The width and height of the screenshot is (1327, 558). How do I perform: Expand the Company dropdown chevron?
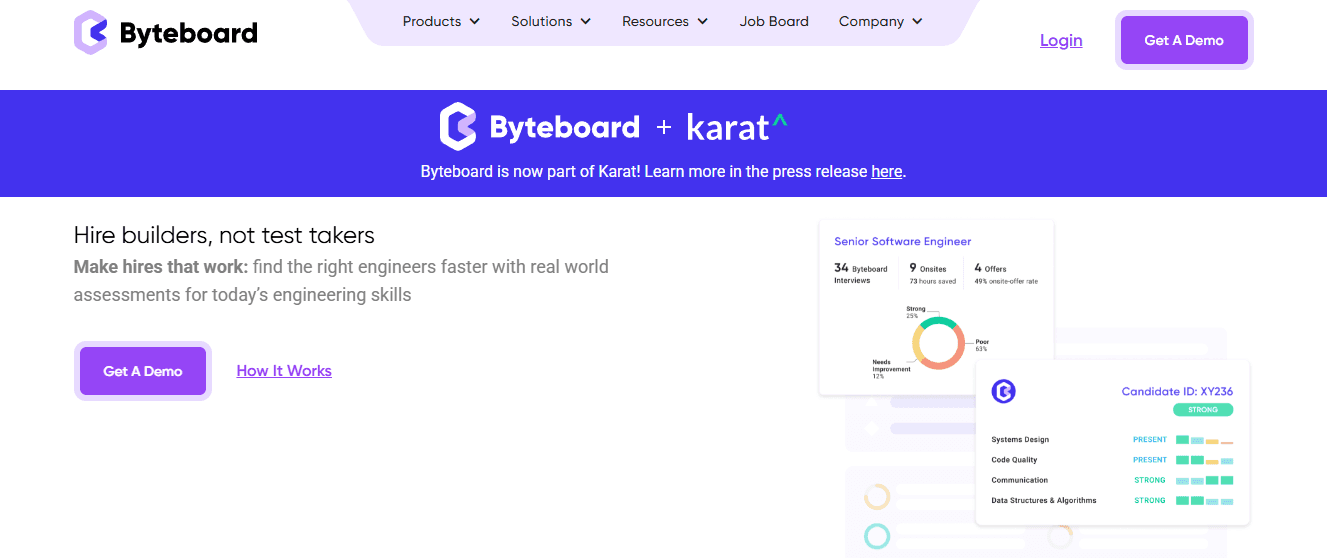click(917, 21)
